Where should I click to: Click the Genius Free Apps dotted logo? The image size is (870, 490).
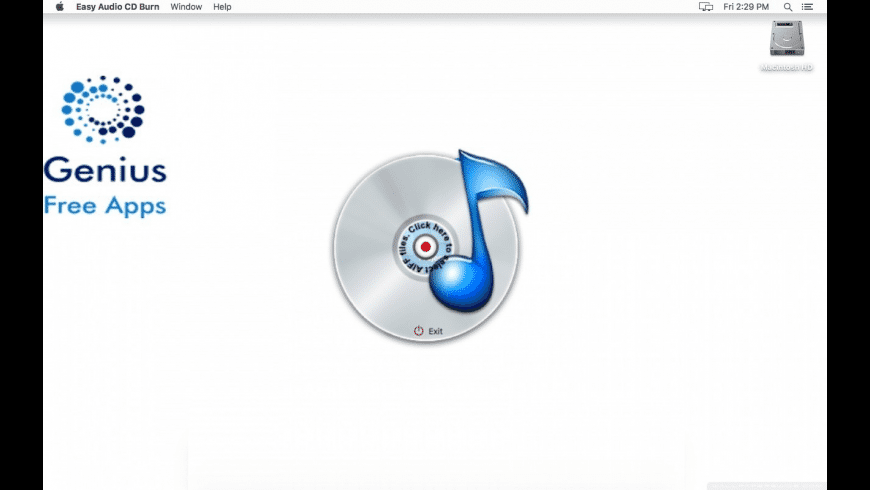tap(103, 109)
